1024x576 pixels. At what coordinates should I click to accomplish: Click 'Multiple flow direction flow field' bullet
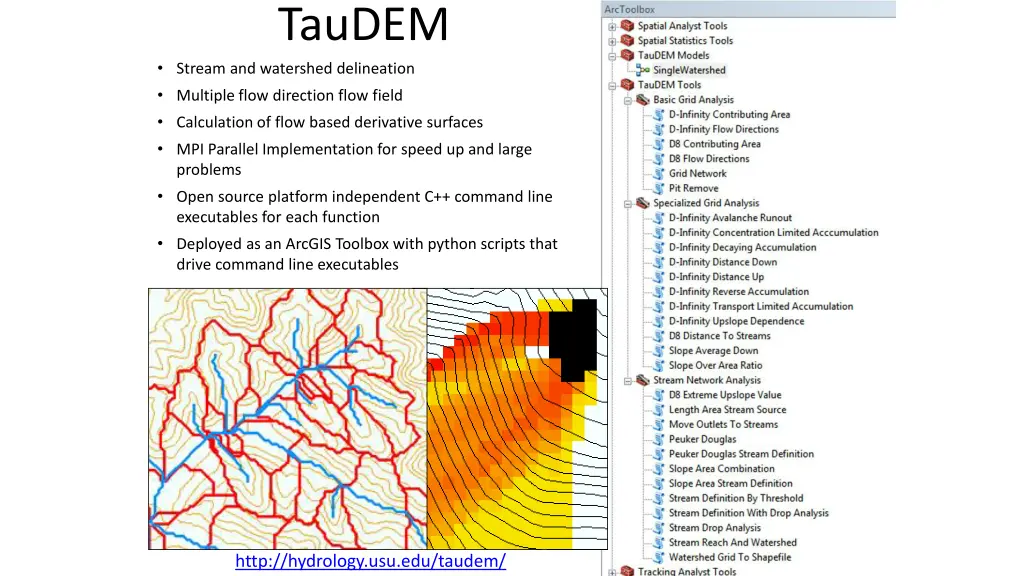[289, 95]
